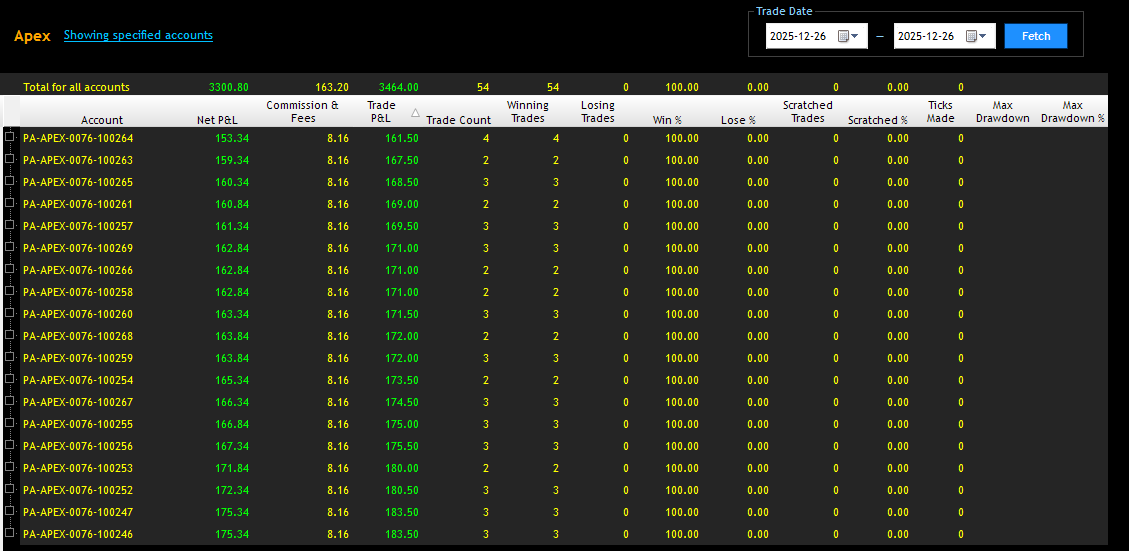Click Trade P&L value 180.50

402,490
